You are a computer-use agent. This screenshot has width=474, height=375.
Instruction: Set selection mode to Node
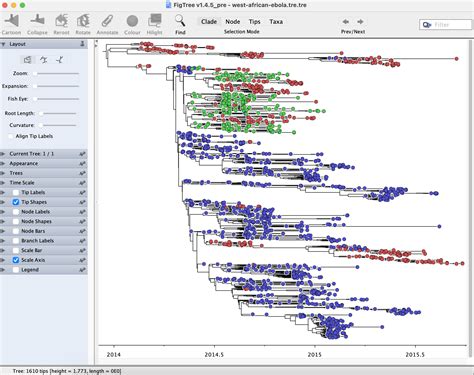point(233,22)
